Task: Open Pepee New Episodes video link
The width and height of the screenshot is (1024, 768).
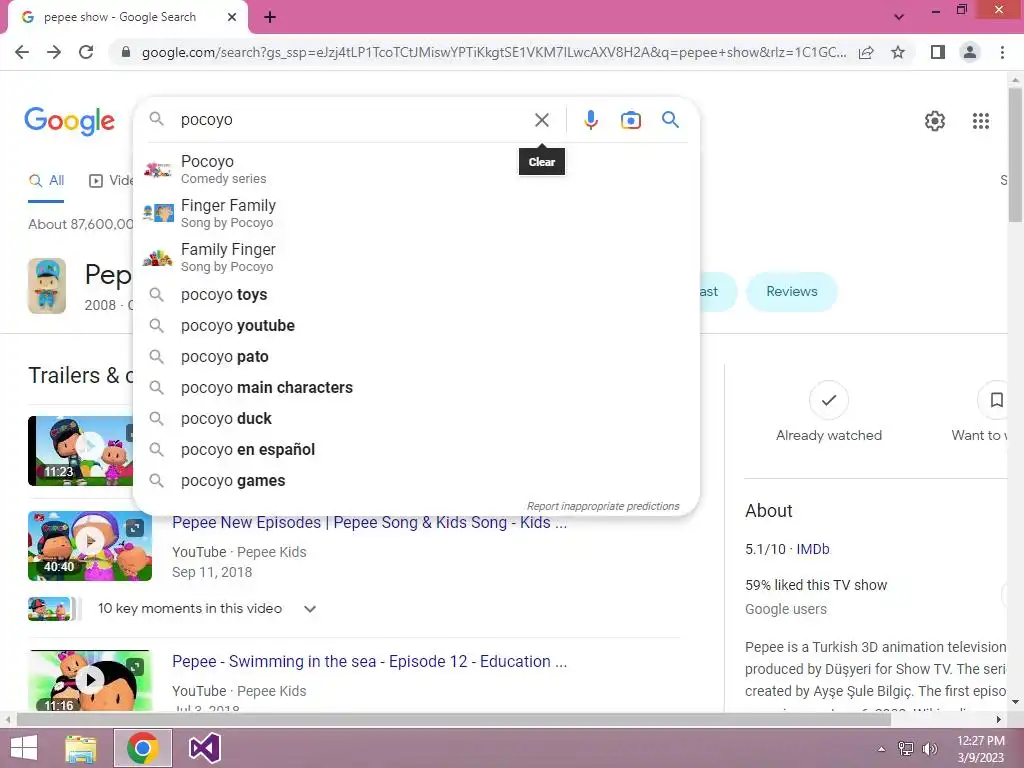Action: pyautogui.click(x=369, y=522)
